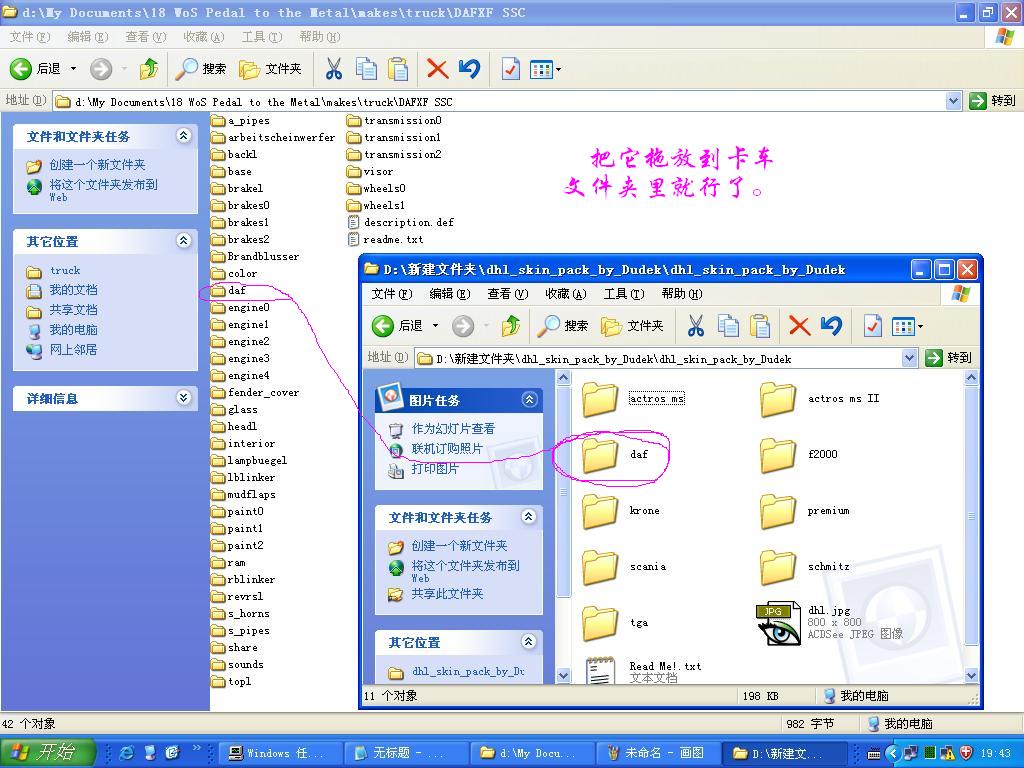Open the views dropdown in back window toolbar
The height and width of the screenshot is (768, 1024).
(558, 69)
